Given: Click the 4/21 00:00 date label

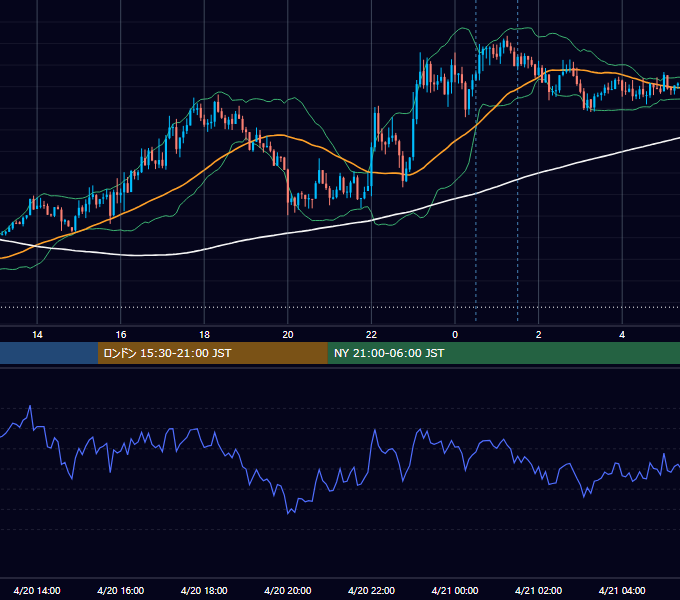Looking at the screenshot, I should click(455, 590).
